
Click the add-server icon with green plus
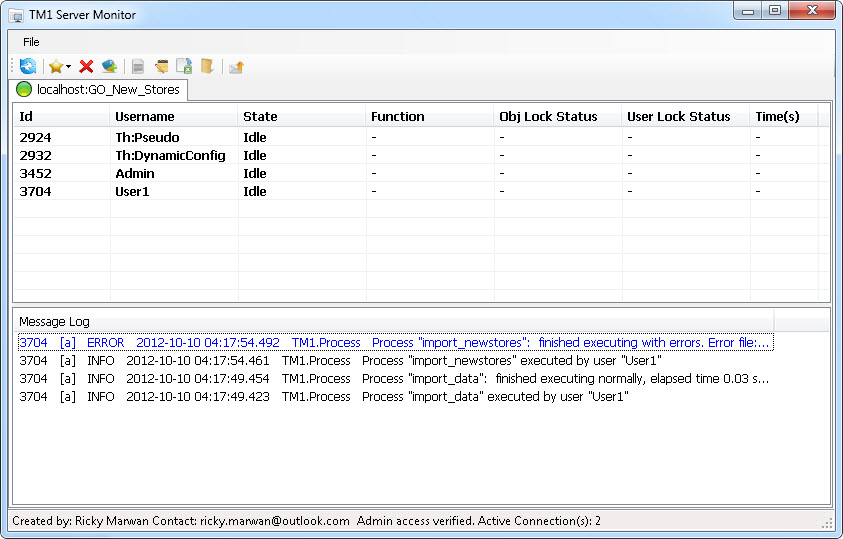tap(109, 66)
